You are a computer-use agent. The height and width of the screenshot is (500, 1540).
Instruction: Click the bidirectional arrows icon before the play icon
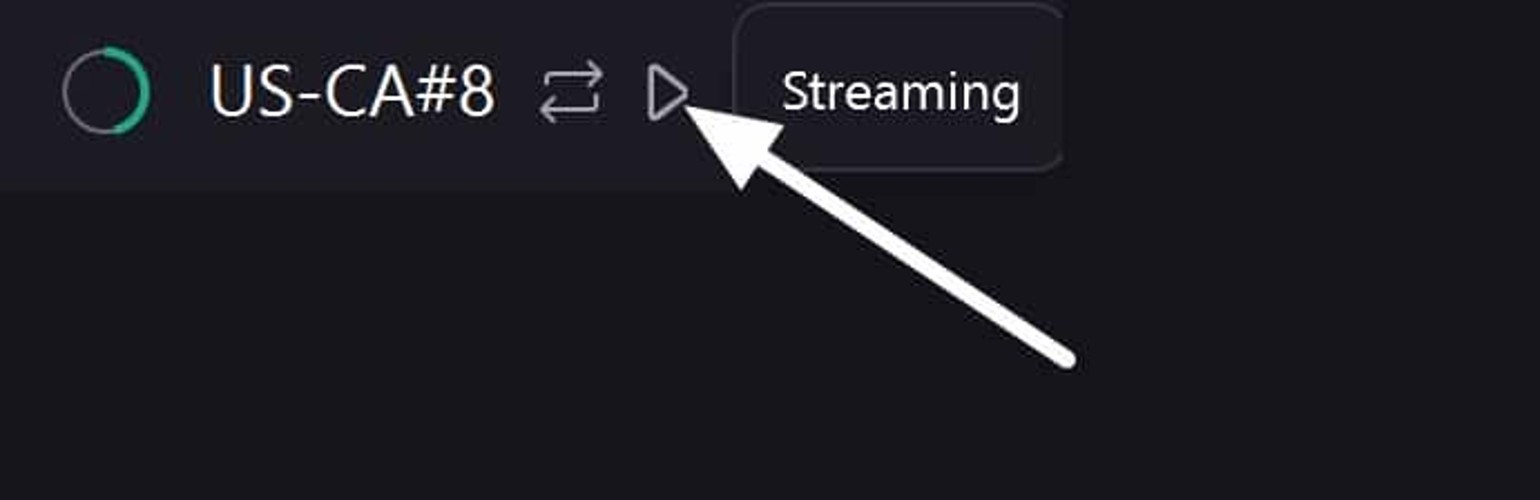tap(571, 92)
